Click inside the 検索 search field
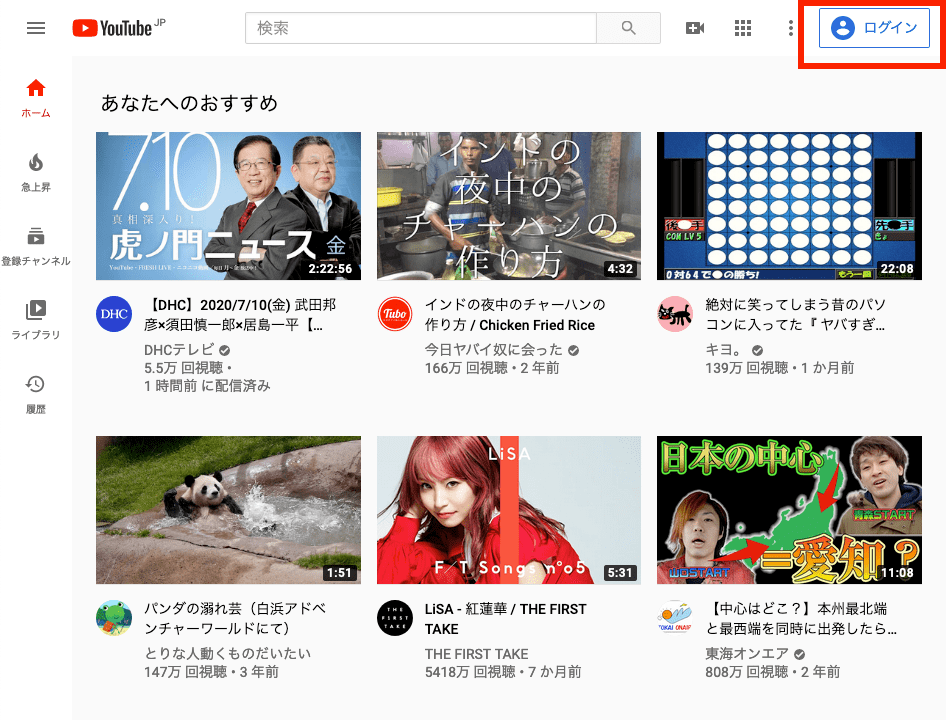Image resolution: width=946 pixels, height=720 pixels. pos(420,27)
